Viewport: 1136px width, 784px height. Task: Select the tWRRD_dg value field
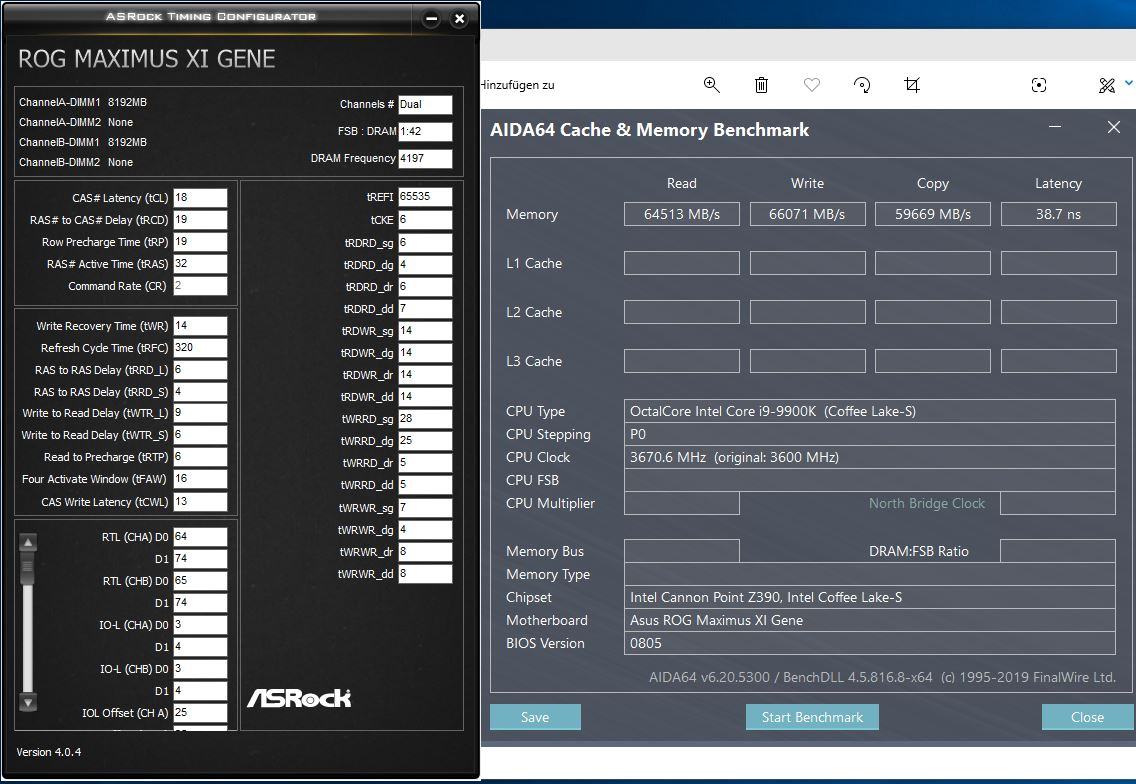[425, 441]
